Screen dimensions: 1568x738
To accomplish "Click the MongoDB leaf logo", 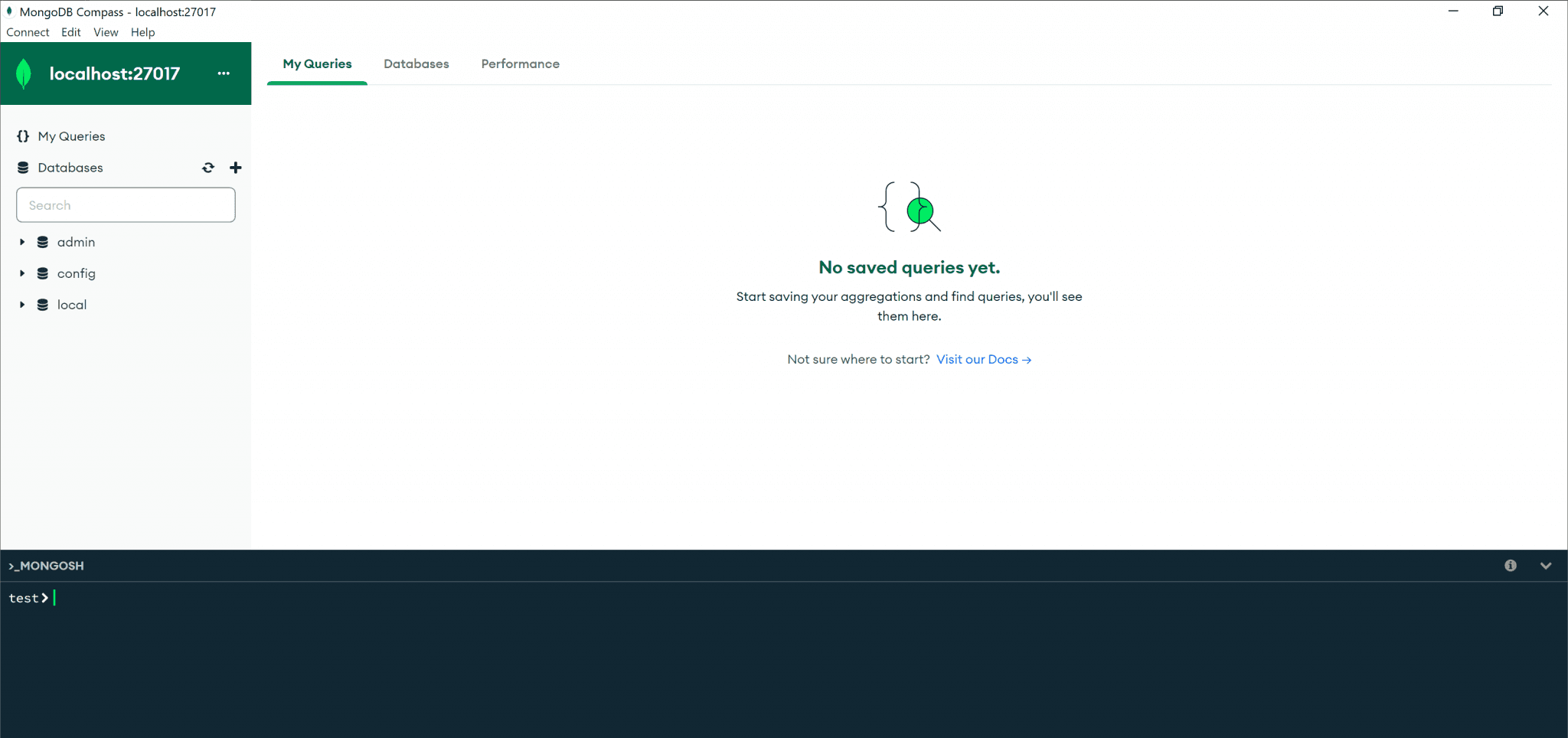I will pyautogui.click(x=24, y=73).
